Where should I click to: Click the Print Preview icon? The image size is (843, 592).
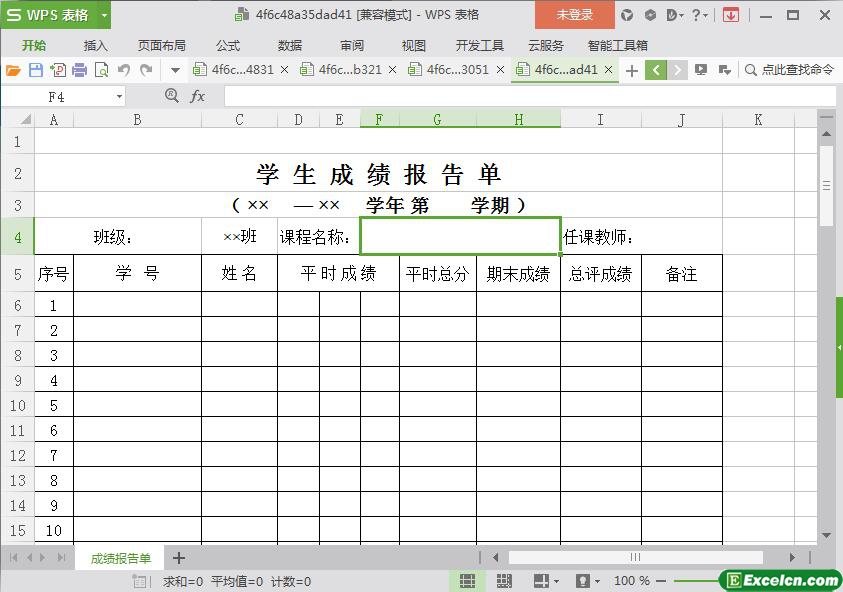(101, 70)
